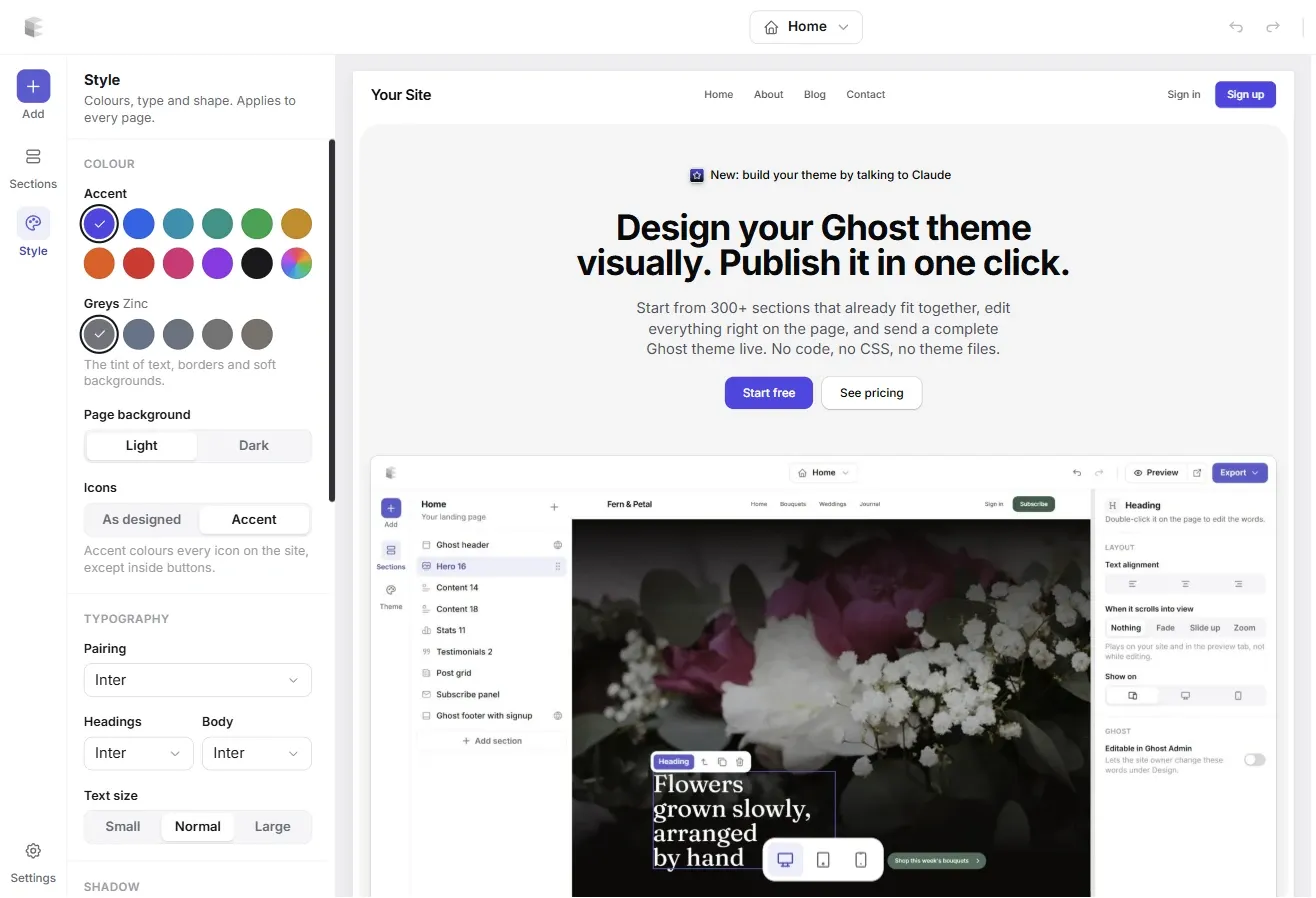Set icons to As designed
Screen dimensions: 1316x898
point(142,520)
